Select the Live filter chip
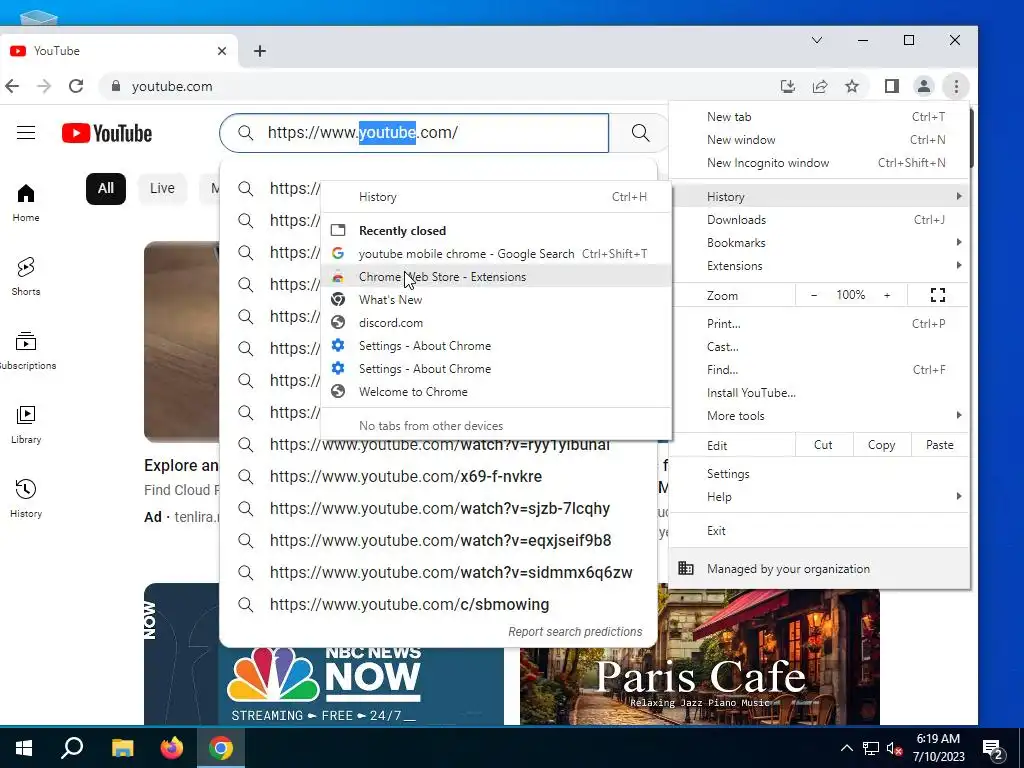1024x768 pixels. click(x=162, y=189)
